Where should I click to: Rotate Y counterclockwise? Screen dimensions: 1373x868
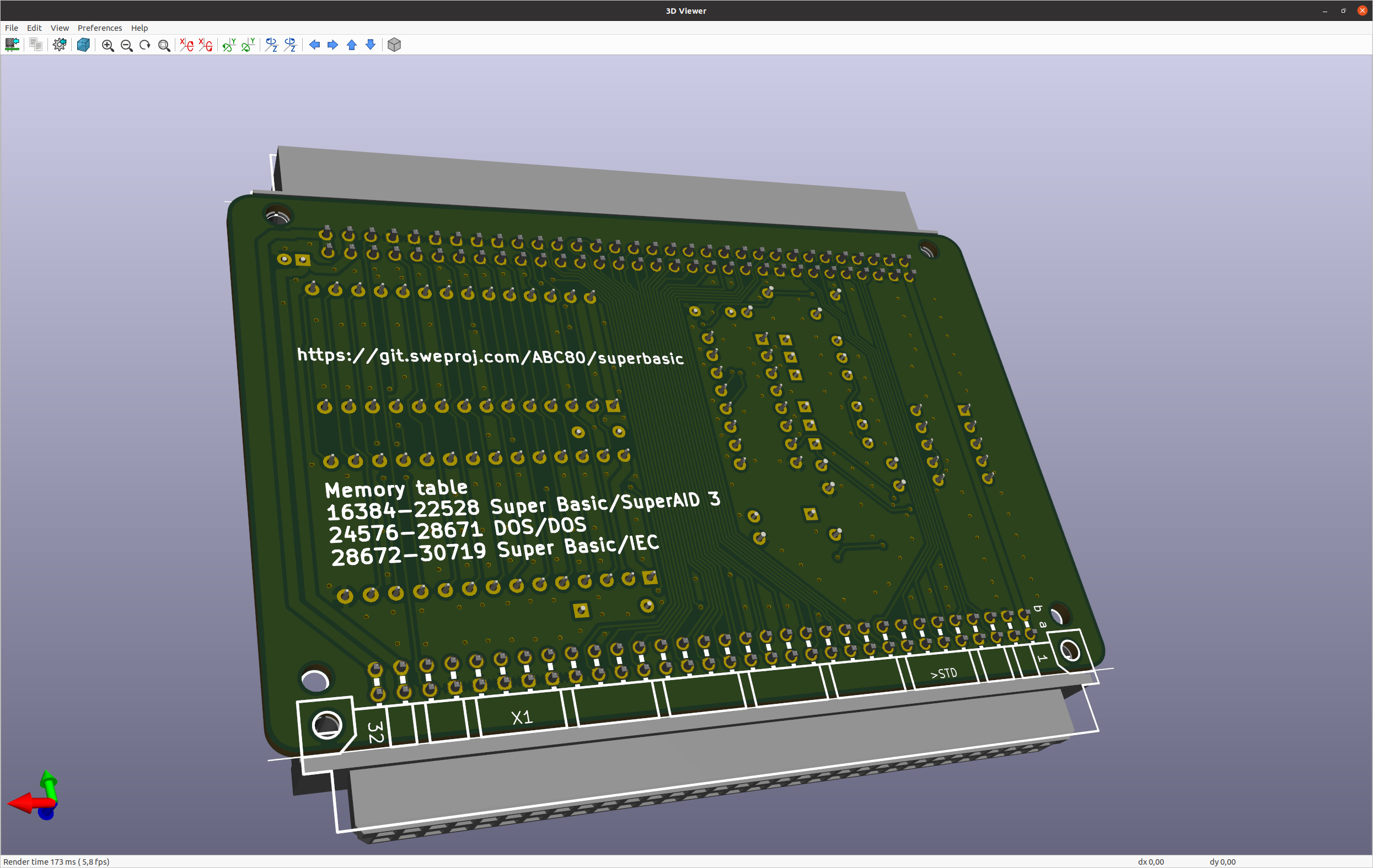tap(248, 45)
